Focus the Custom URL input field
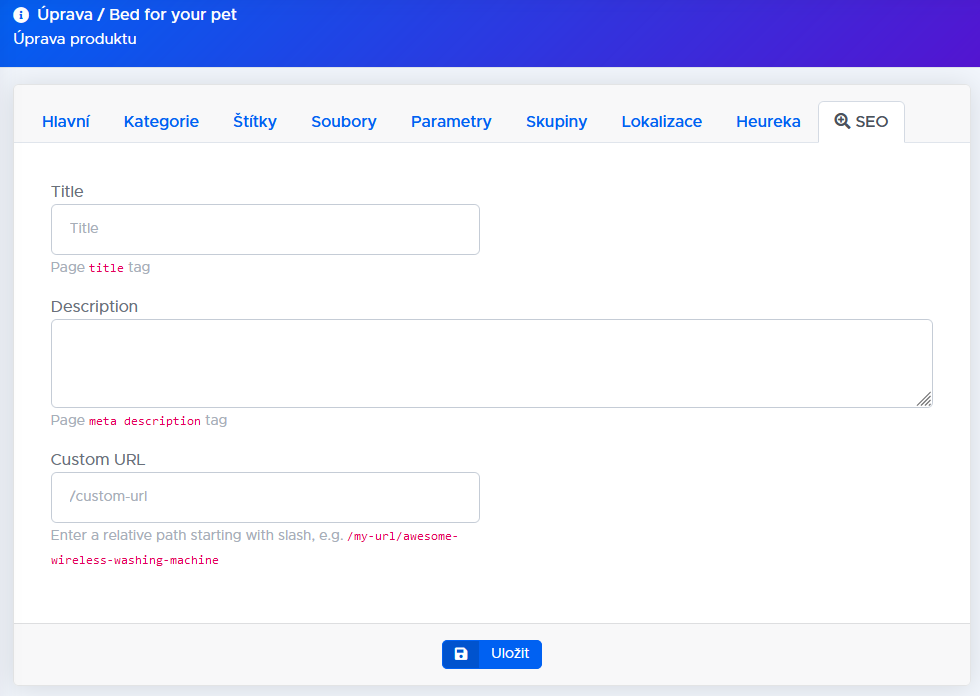The image size is (980, 696). 265,497
